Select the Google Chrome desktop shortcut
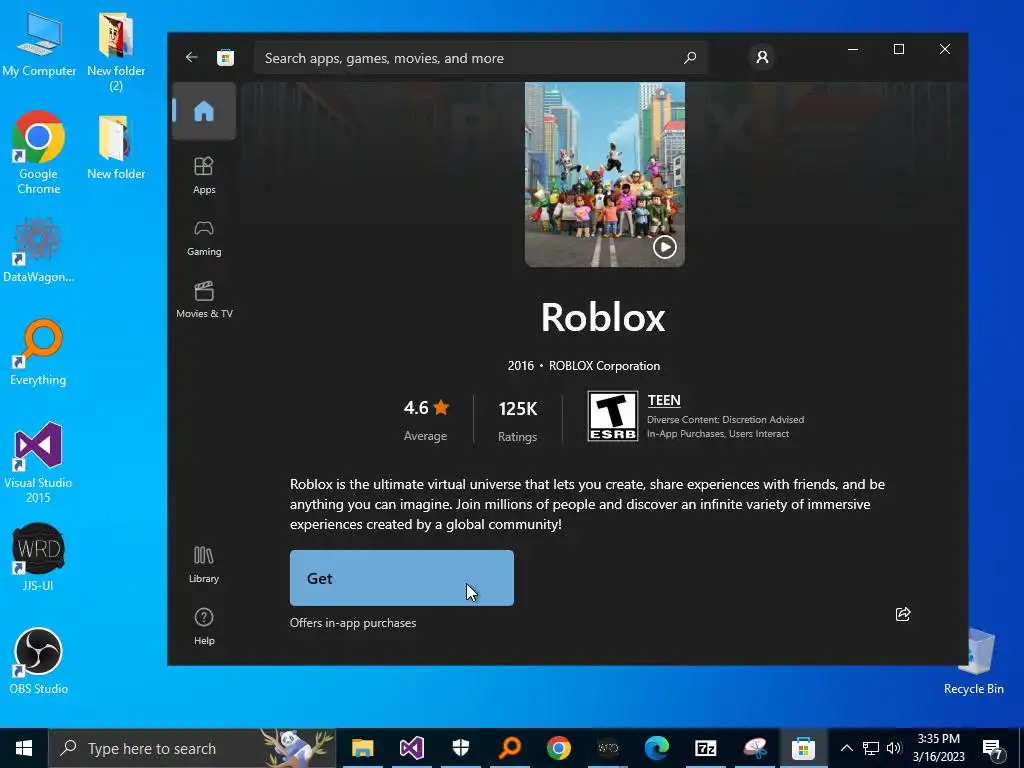 point(39,153)
